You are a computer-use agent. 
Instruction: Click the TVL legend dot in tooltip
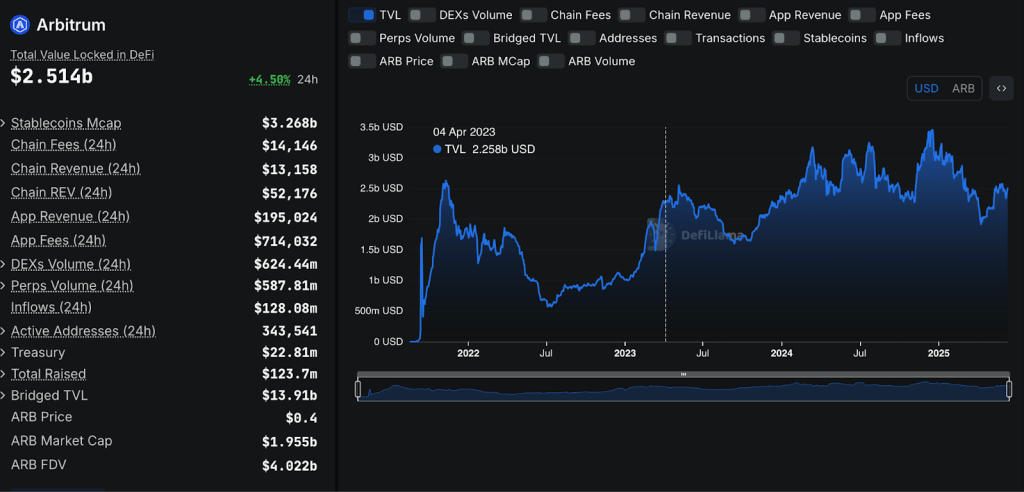437,149
